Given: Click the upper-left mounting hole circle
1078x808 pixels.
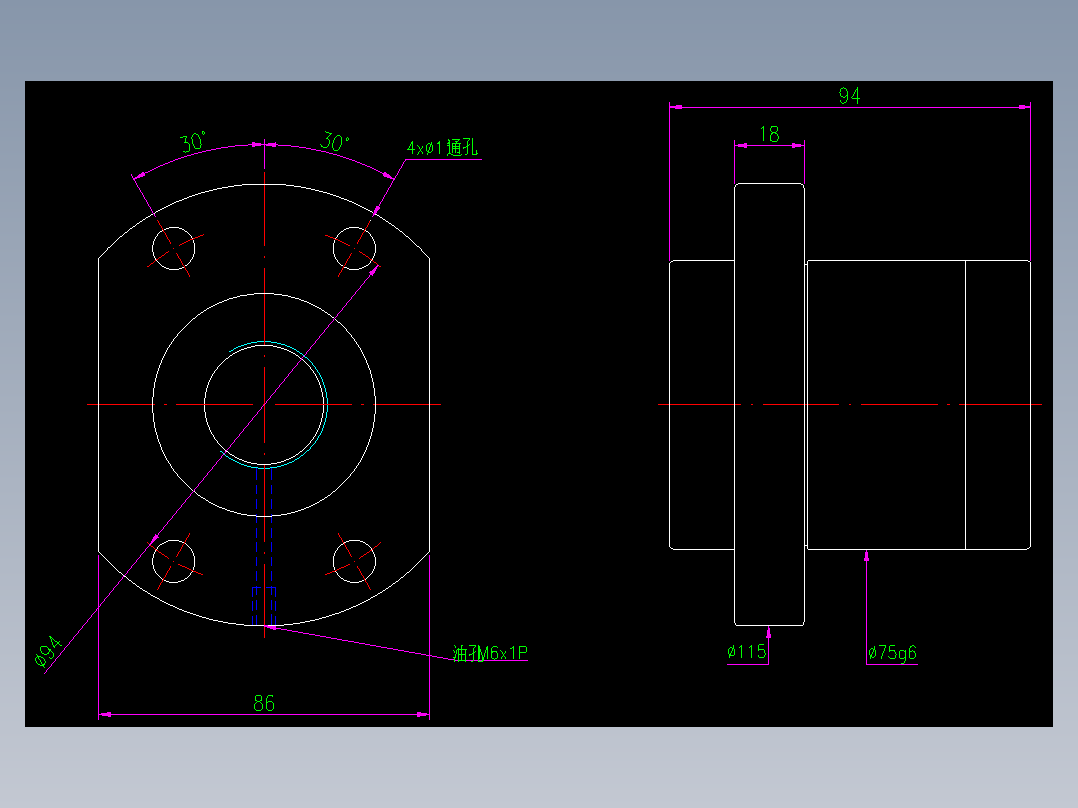Looking at the screenshot, I should pos(173,248).
